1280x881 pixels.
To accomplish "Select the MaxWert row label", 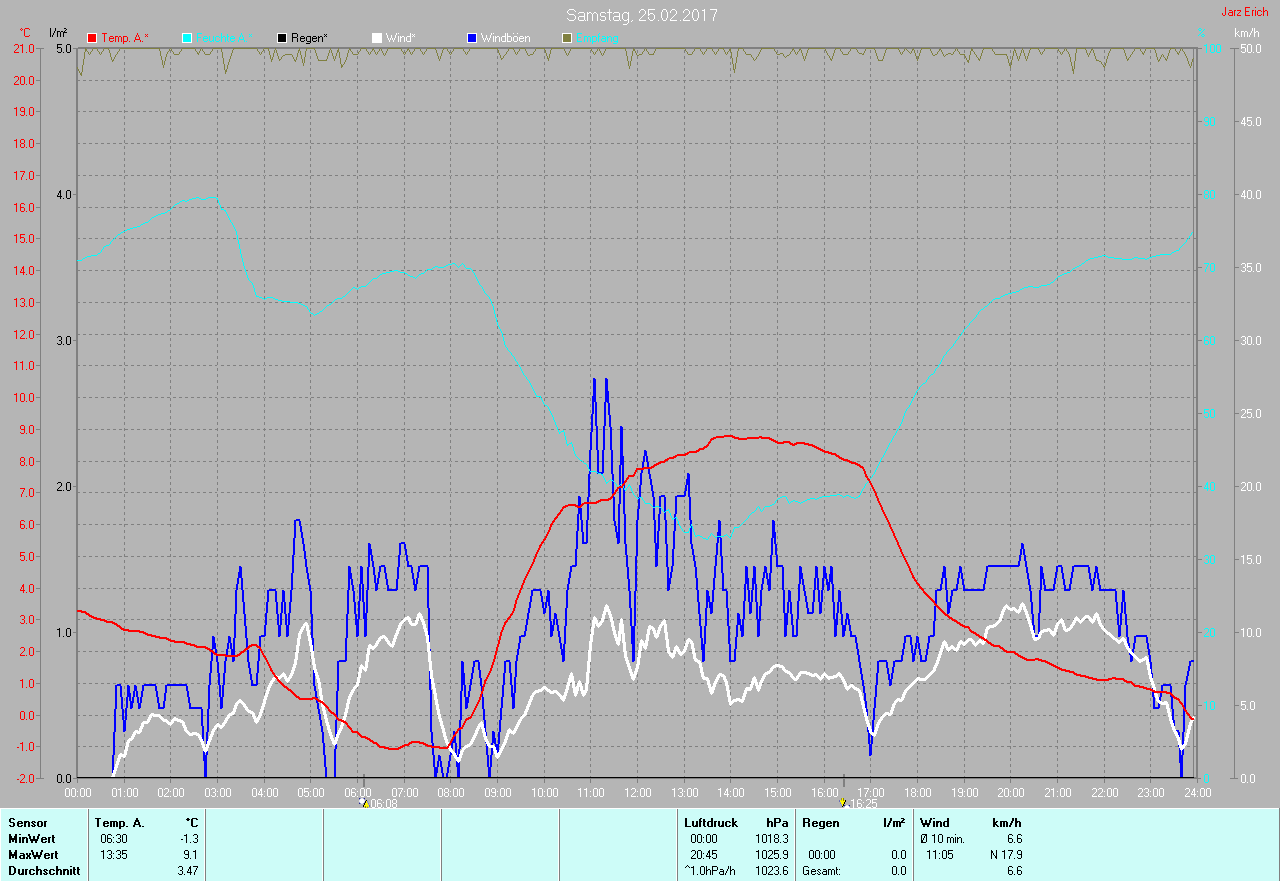I will pos(33,855).
